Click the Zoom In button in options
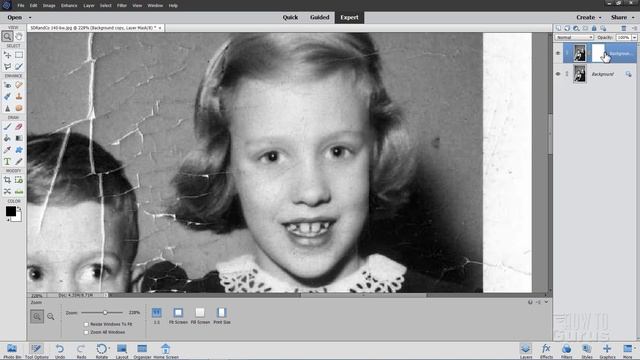This screenshot has width=640, height=360. (x=37, y=316)
